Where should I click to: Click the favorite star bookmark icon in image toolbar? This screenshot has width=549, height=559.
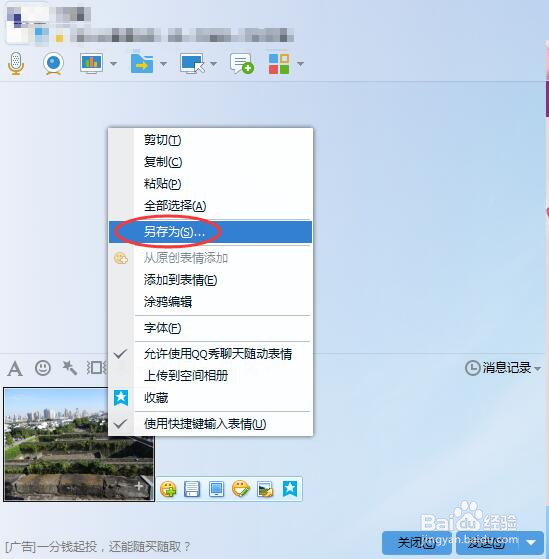[x=290, y=489]
